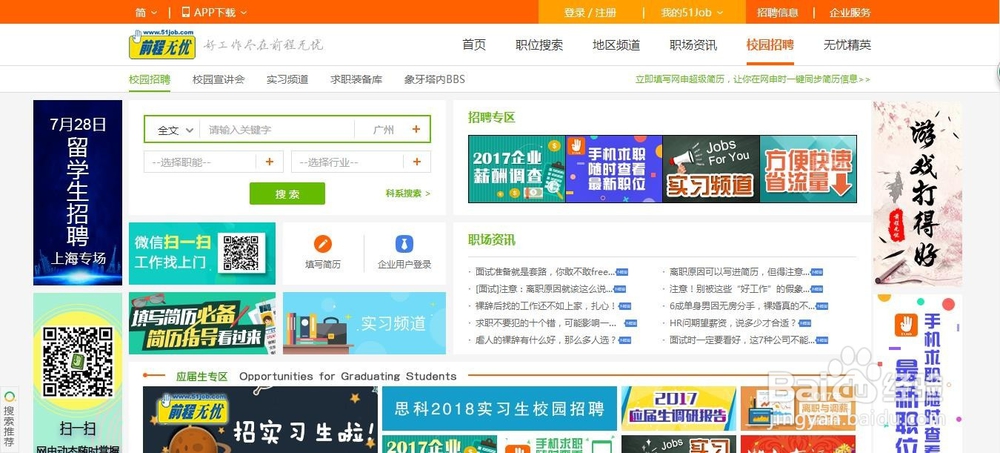Select the 校园招聘 sub-tab
The width and height of the screenshot is (1000, 453).
(149, 79)
